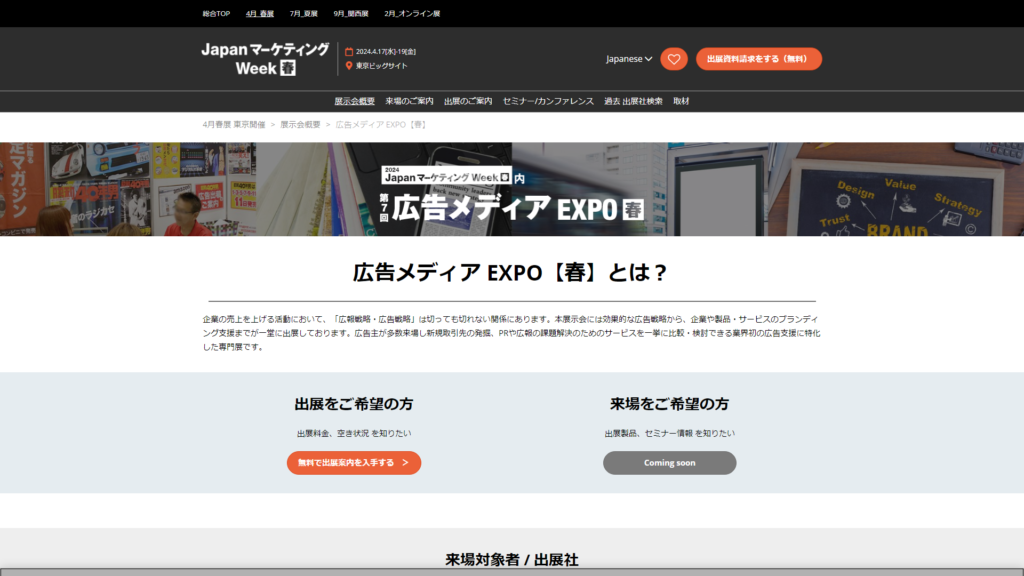Viewport: 1024px width, 576px height.
Task: Click the venue text 東京ビッグサイト
Action: coord(381,66)
